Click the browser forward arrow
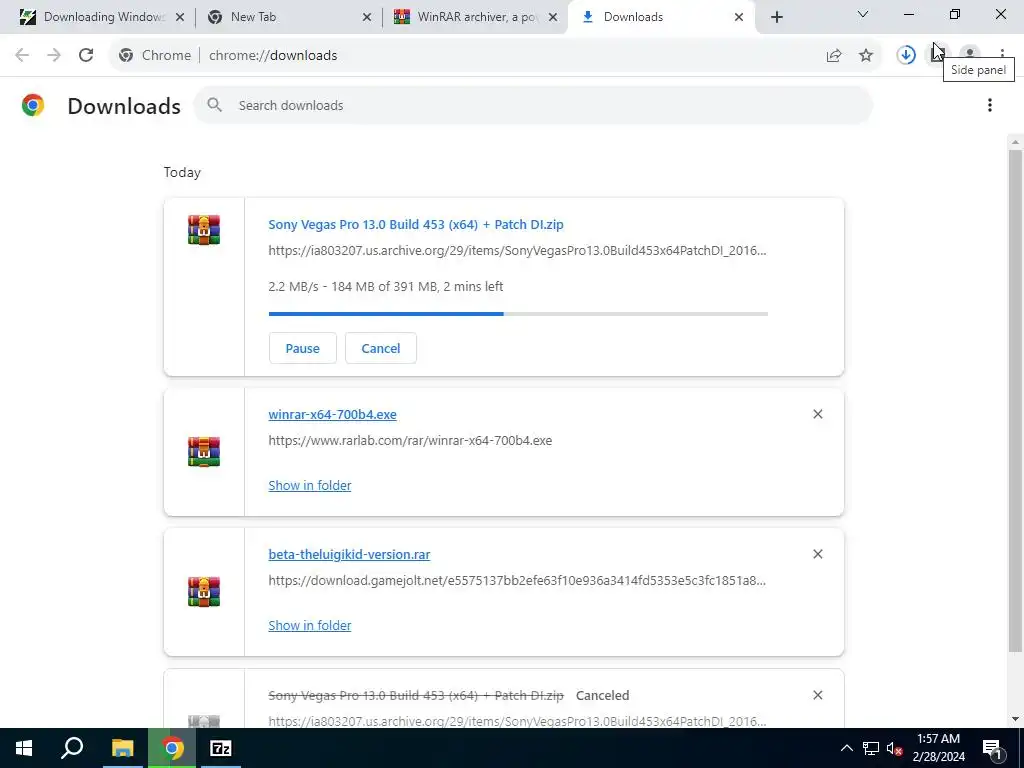Screen dimensions: 1024x768 click(54, 56)
